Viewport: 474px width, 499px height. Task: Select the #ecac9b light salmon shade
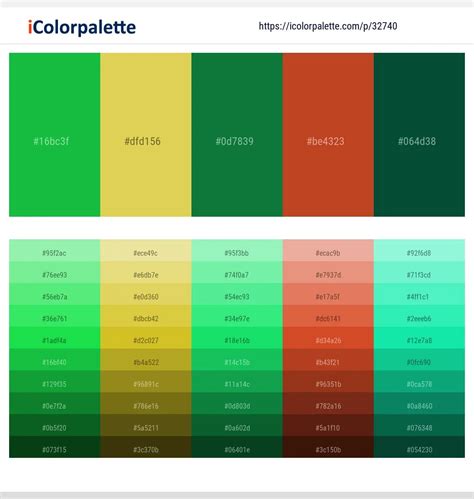pyautogui.click(x=328, y=251)
